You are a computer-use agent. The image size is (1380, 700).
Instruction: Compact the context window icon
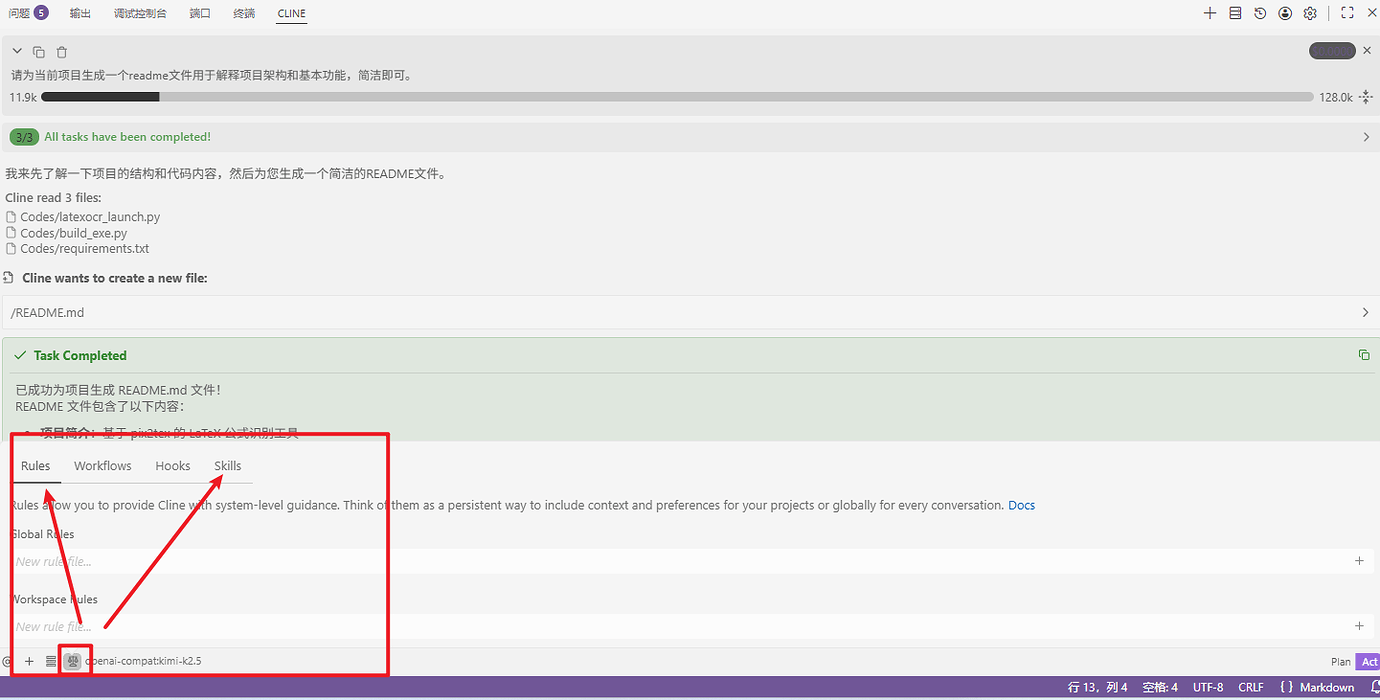tap(1366, 97)
